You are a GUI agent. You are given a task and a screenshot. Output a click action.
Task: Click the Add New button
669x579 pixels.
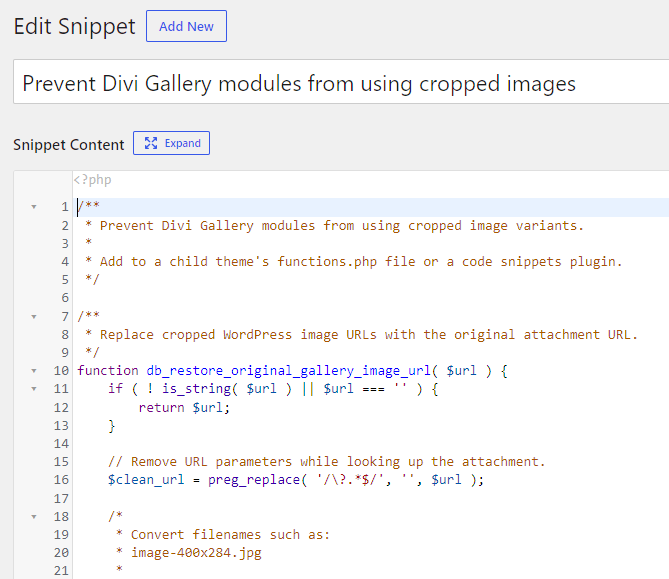coord(186,26)
